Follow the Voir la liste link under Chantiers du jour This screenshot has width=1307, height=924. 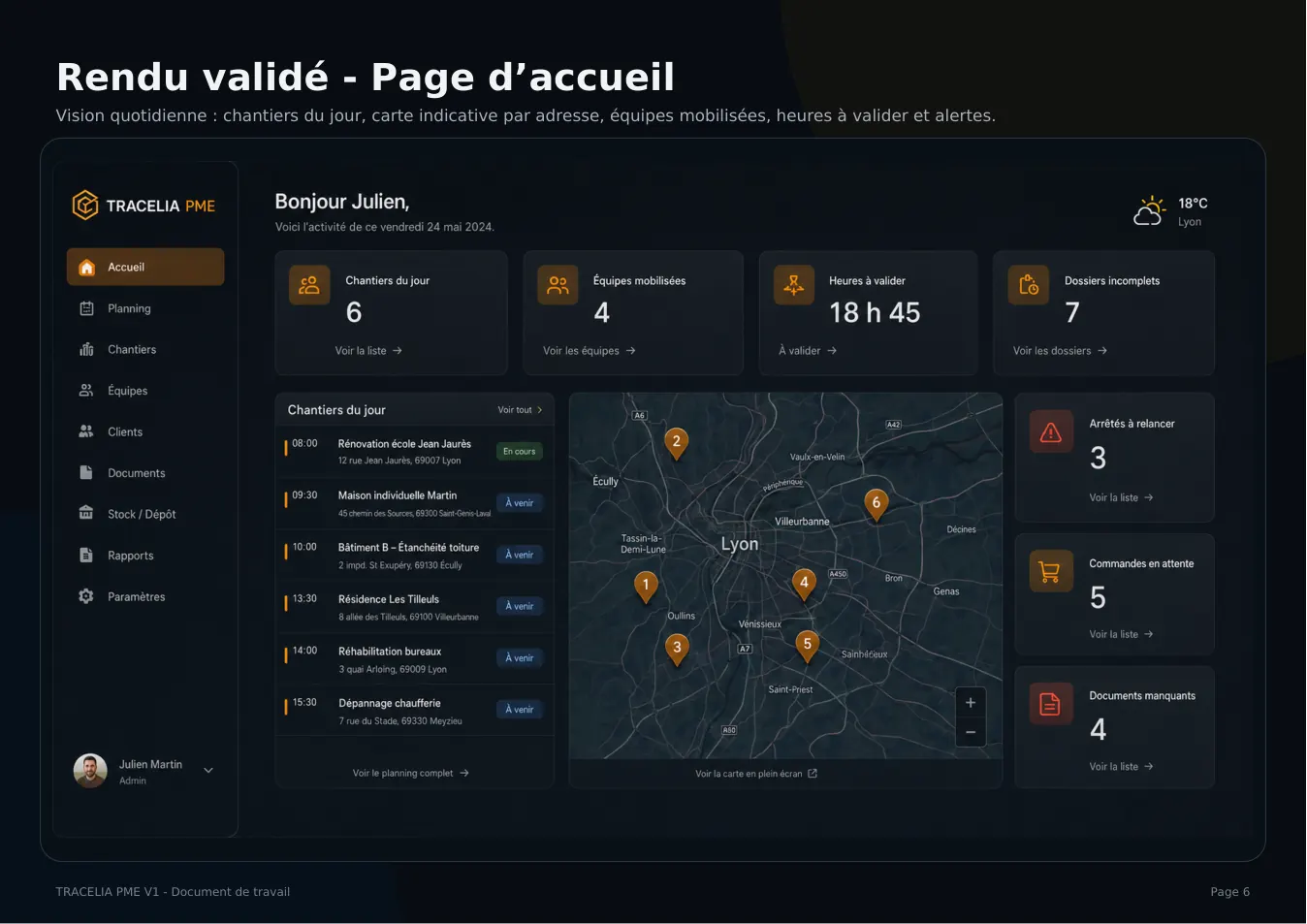coord(368,351)
